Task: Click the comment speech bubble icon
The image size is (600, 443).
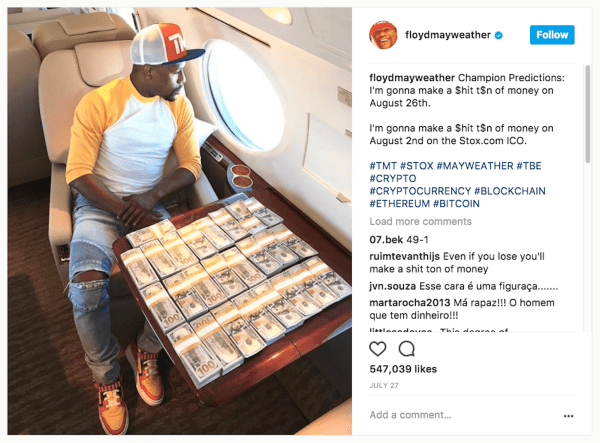Action: click(406, 349)
